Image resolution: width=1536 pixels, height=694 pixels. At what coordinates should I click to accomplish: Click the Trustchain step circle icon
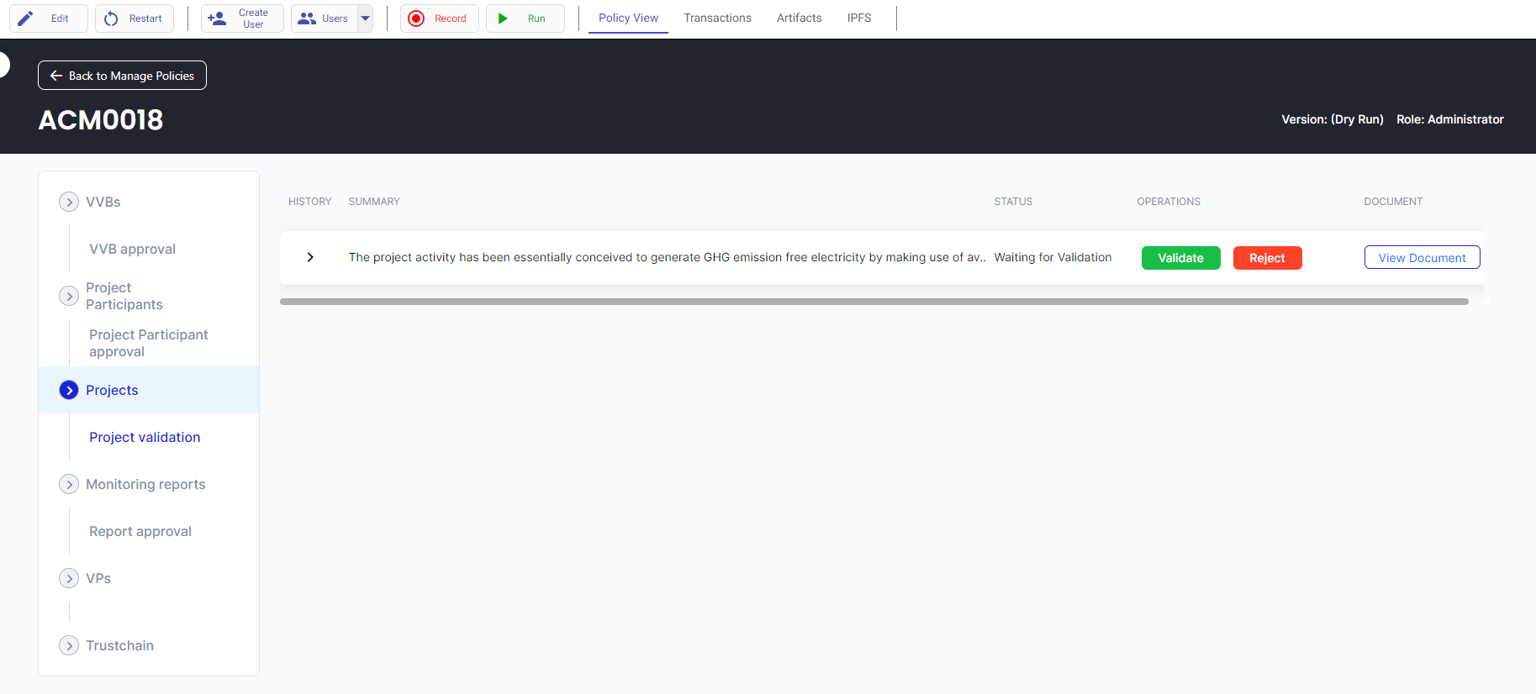coord(69,646)
